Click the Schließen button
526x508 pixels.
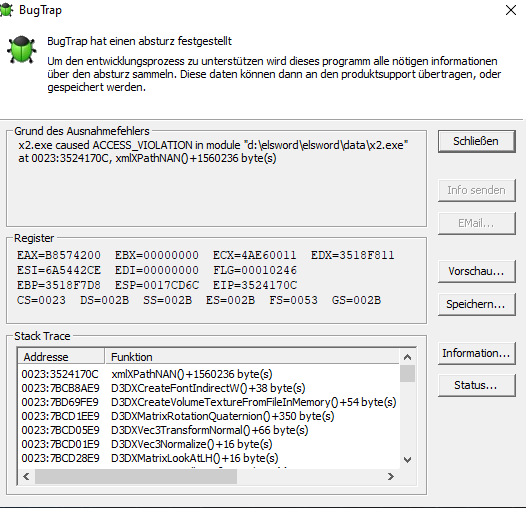point(476,141)
